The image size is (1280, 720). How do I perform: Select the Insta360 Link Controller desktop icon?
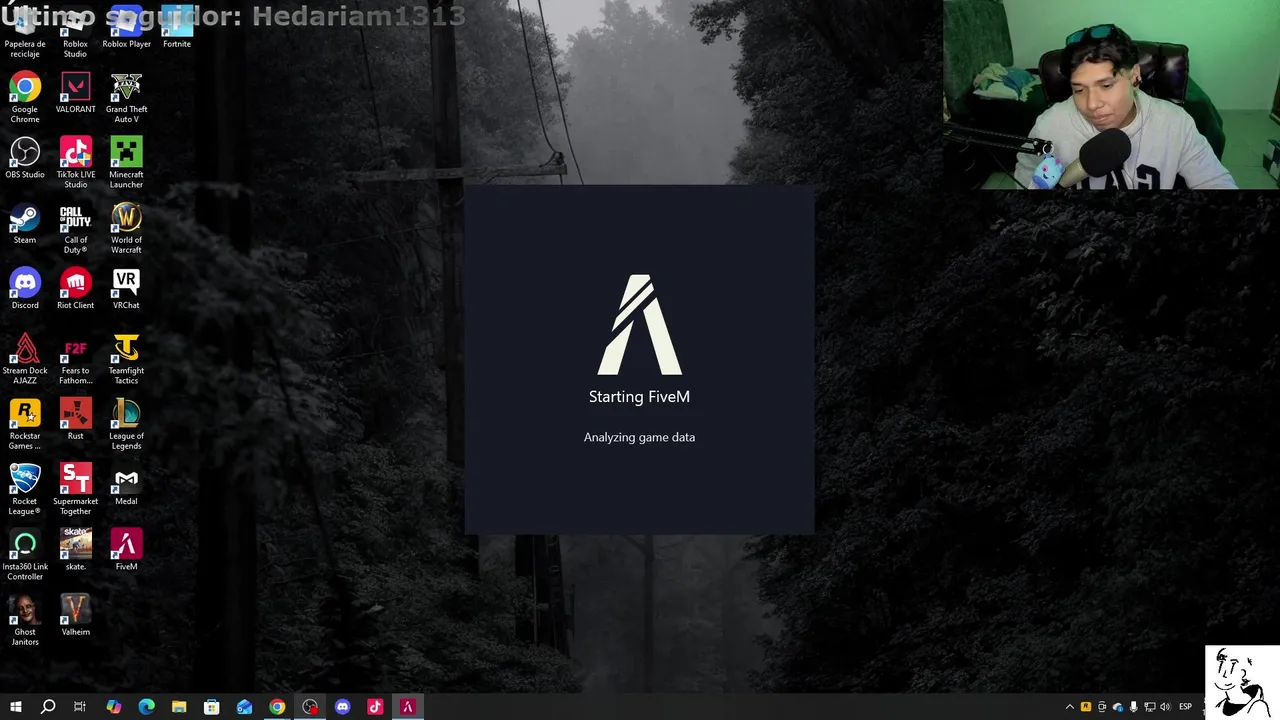pyautogui.click(x=25, y=554)
